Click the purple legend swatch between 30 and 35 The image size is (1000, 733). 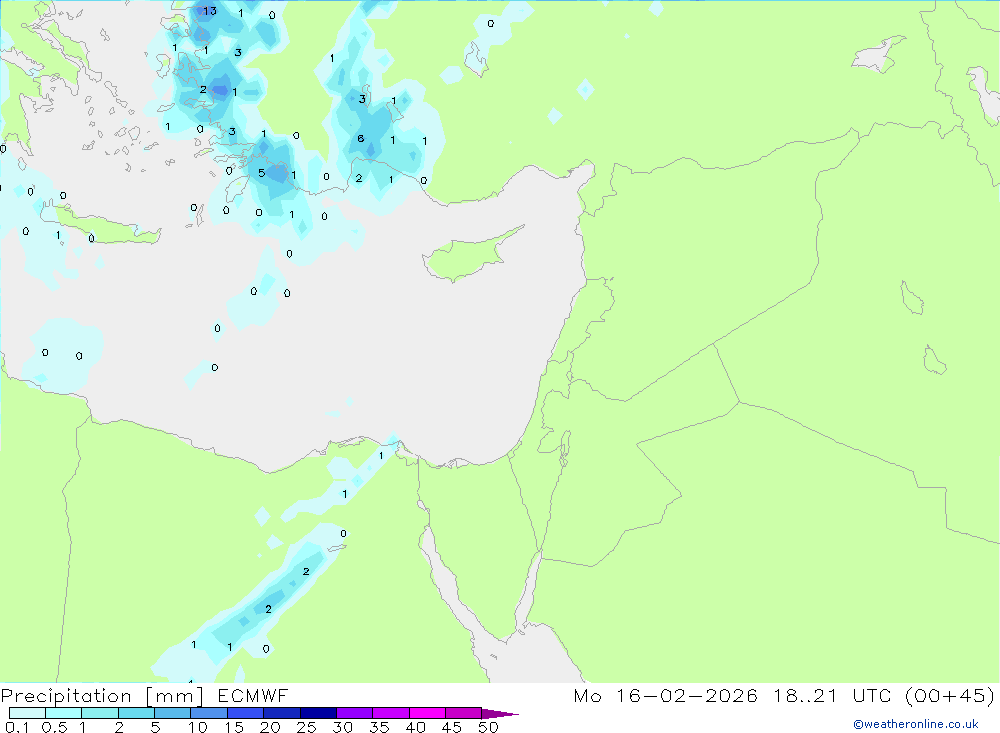click(x=354, y=713)
